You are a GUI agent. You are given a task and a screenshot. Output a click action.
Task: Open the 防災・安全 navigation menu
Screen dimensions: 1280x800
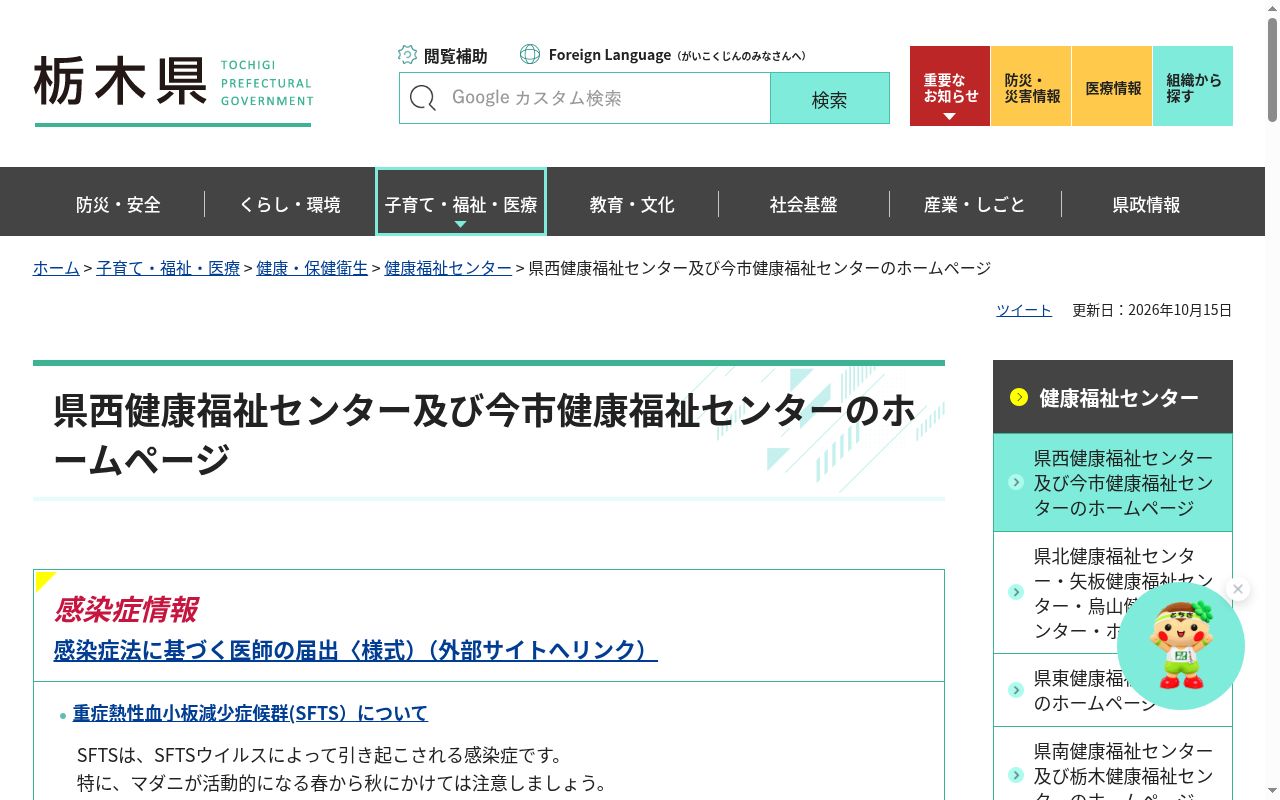coord(118,204)
